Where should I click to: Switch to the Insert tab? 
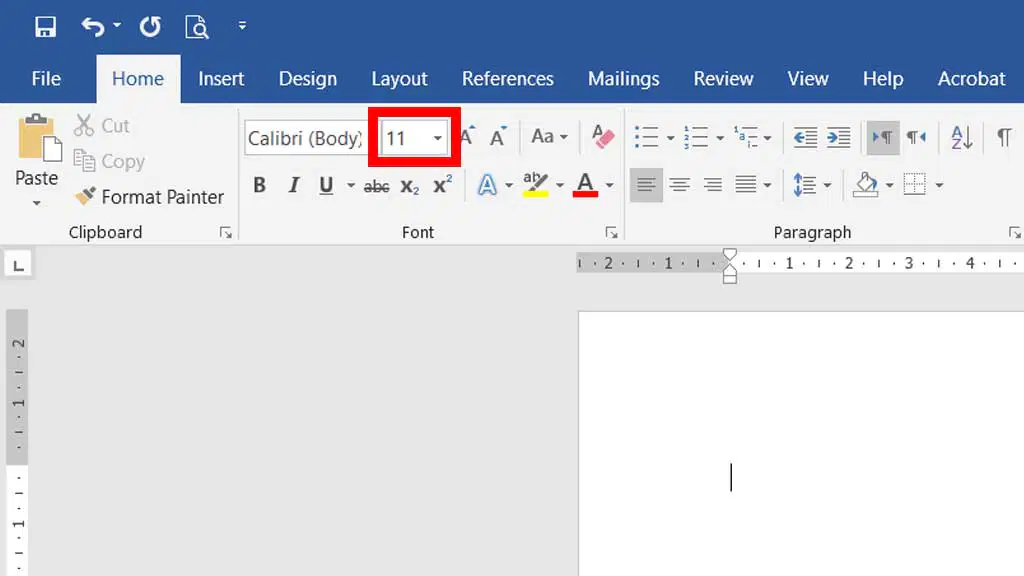[x=221, y=79]
